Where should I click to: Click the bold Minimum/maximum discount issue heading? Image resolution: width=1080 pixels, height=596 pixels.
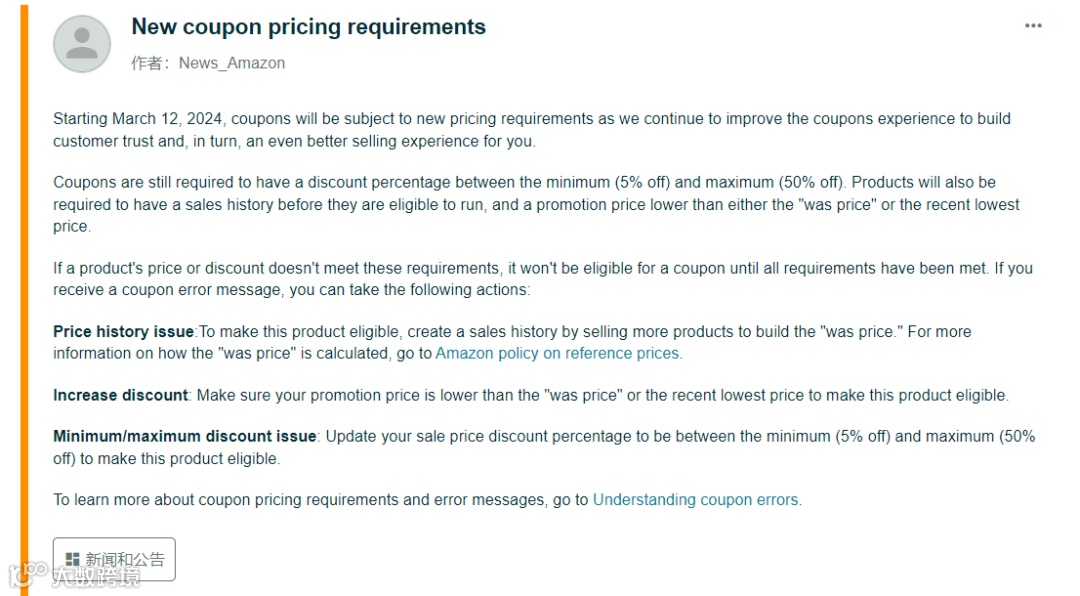pyautogui.click(x=185, y=436)
